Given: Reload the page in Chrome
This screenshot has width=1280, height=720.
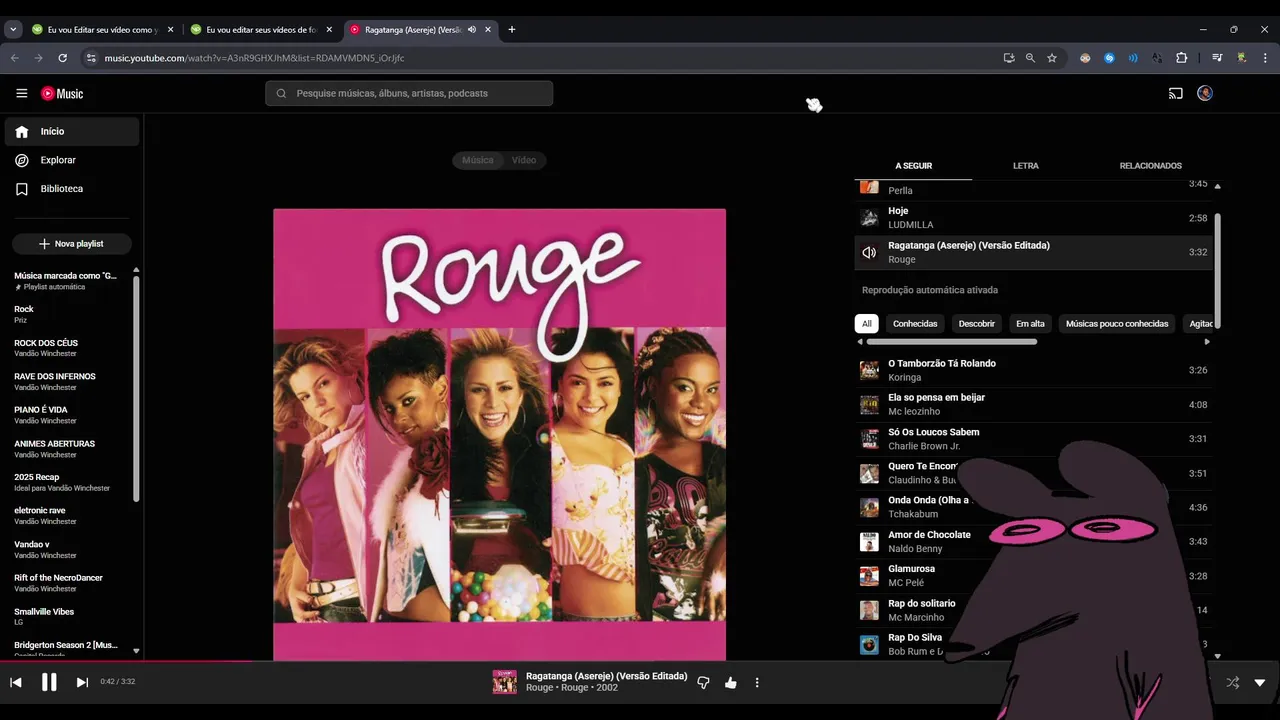Looking at the screenshot, I should click(62, 58).
